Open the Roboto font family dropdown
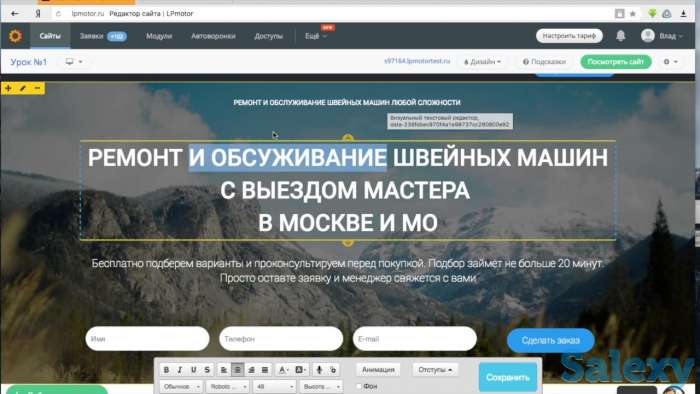700x394 pixels. click(228, 386)
